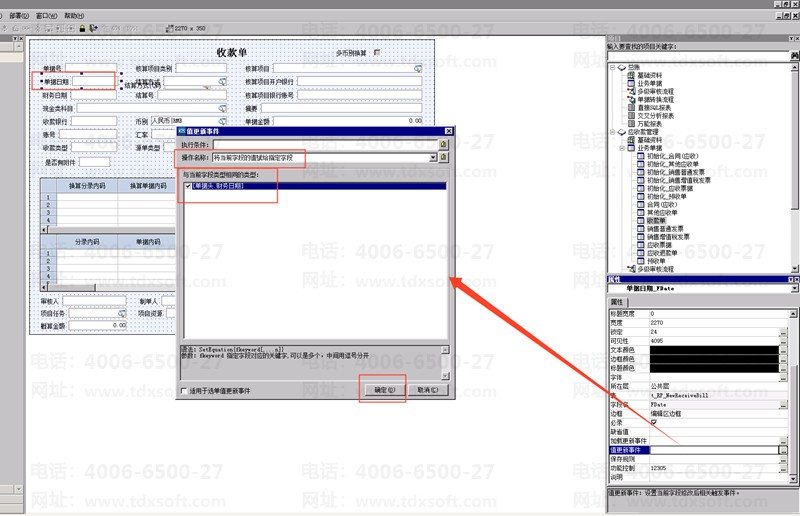Enable the 适用于选单值更新事件 checkbox
800x516 pixels.
(183, 390)
